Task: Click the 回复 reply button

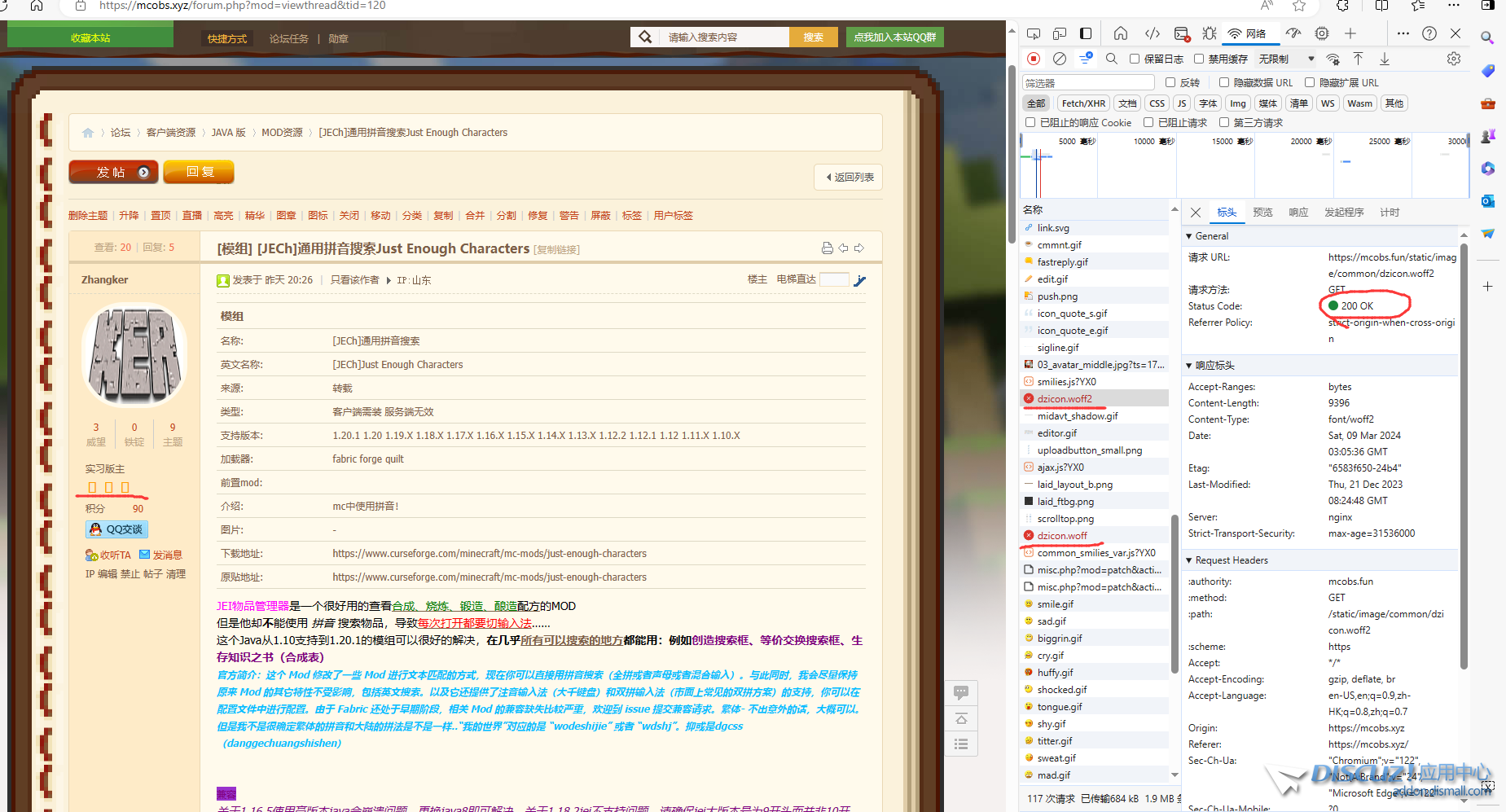Action: coord(199,172)
